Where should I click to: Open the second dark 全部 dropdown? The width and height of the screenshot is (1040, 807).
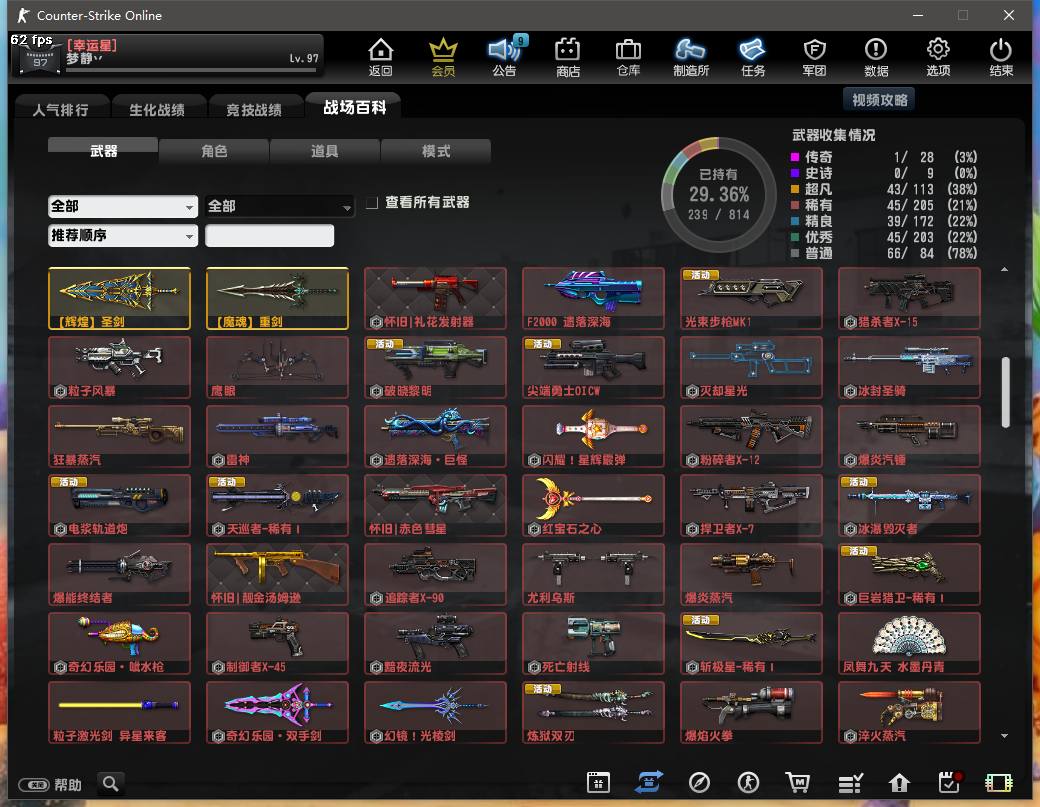pos(279,206)
